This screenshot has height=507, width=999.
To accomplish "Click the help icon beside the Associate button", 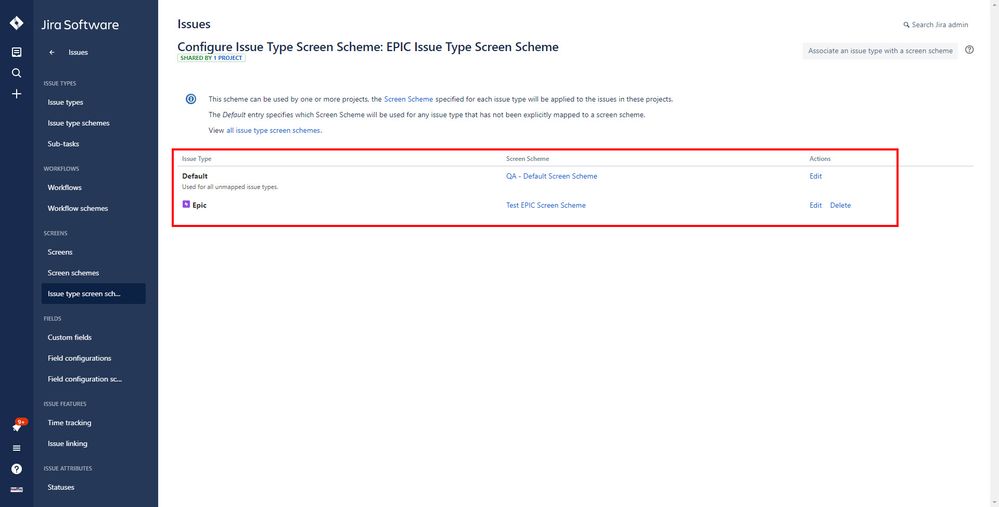I will pyautogui.click(x=969, y=50).
